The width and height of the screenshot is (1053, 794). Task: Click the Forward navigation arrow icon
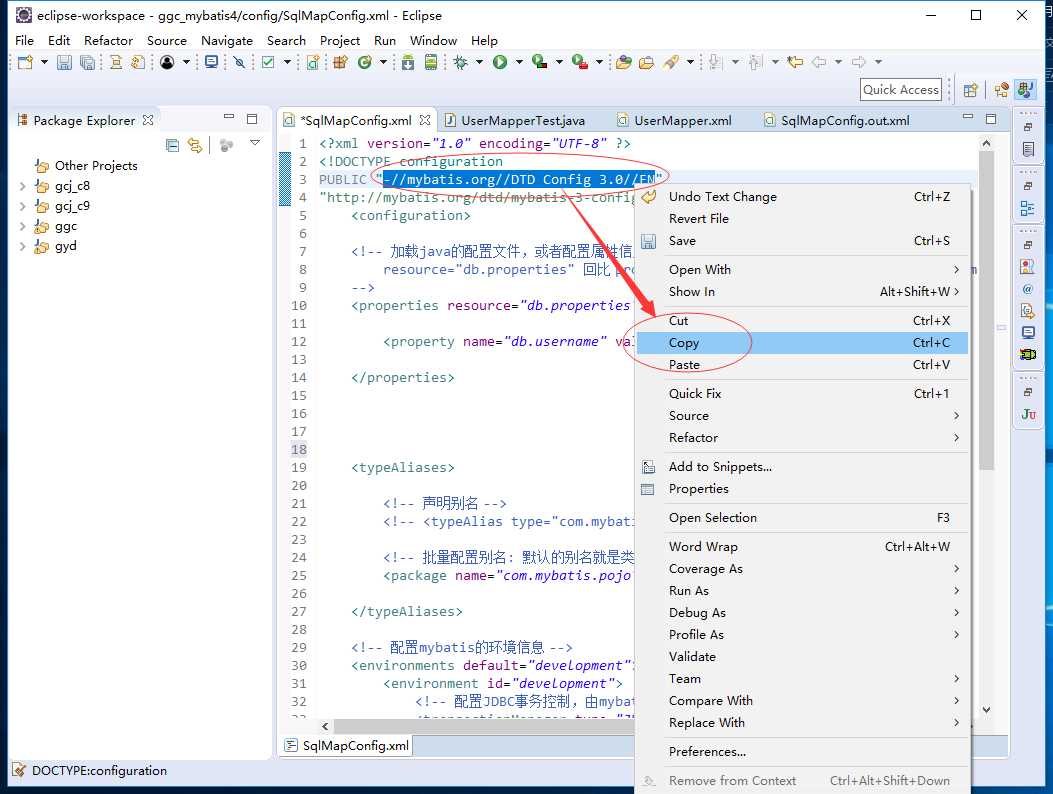(859, 62)
